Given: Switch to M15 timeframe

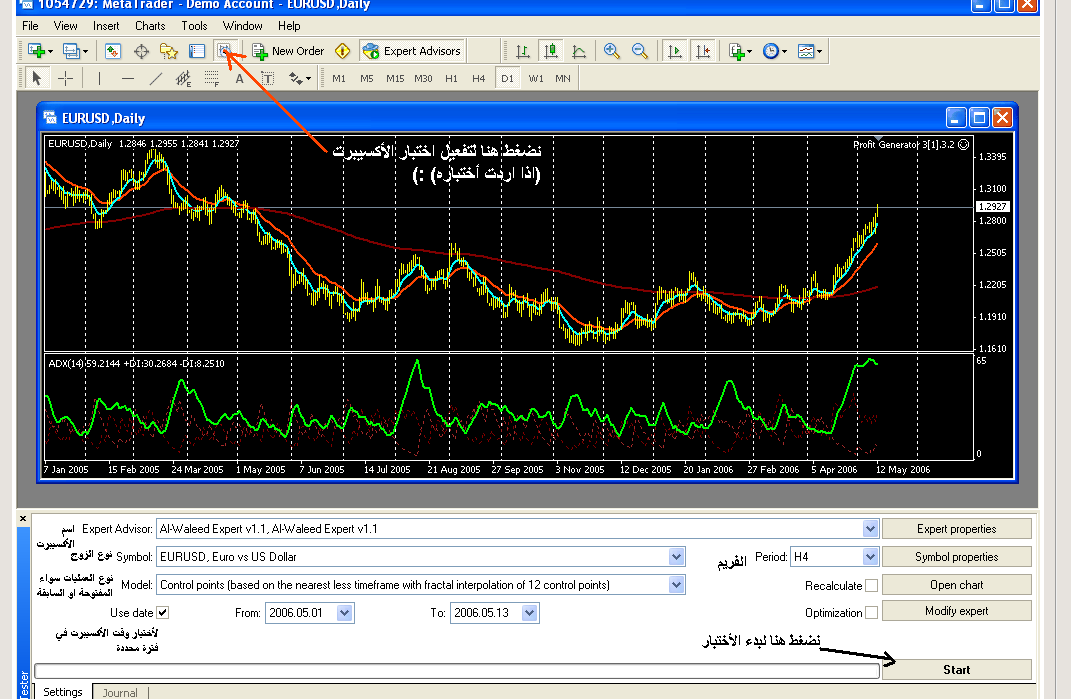Looking at the screenshot, I should click(x=395, y=79).
